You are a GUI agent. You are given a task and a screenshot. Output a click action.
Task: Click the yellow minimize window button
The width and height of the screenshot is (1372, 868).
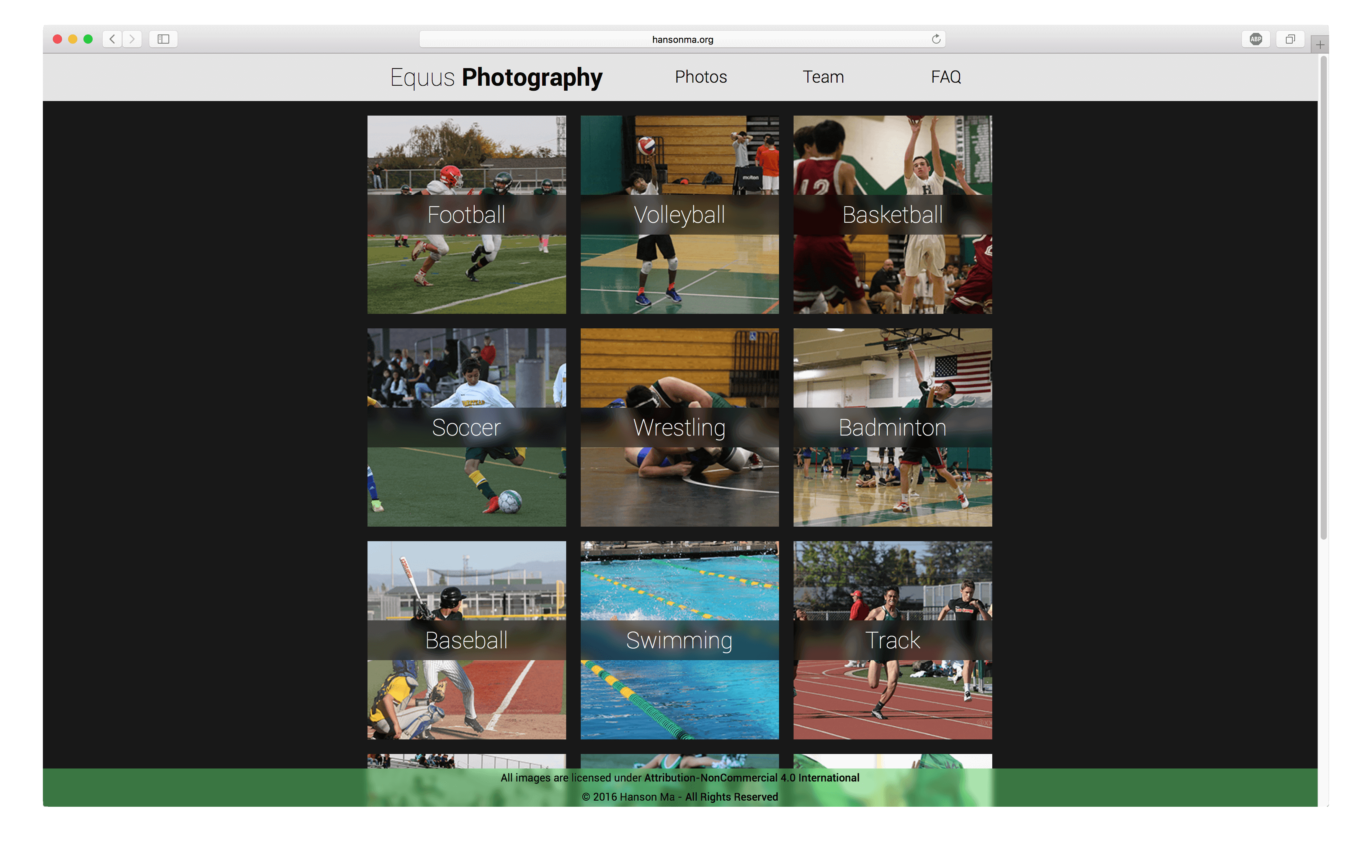point(72,39)
